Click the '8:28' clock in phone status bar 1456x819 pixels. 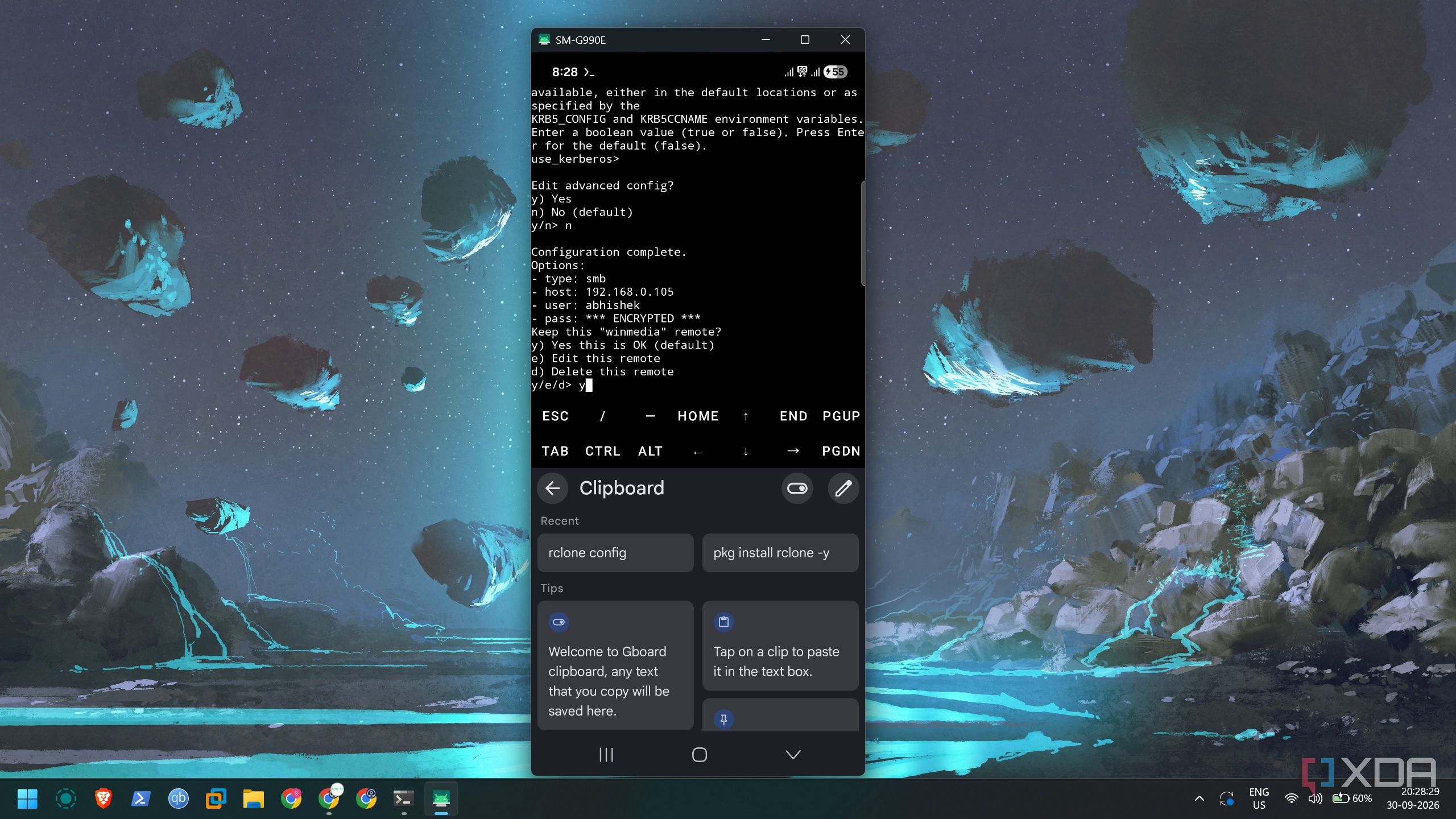tap(565, 72)
